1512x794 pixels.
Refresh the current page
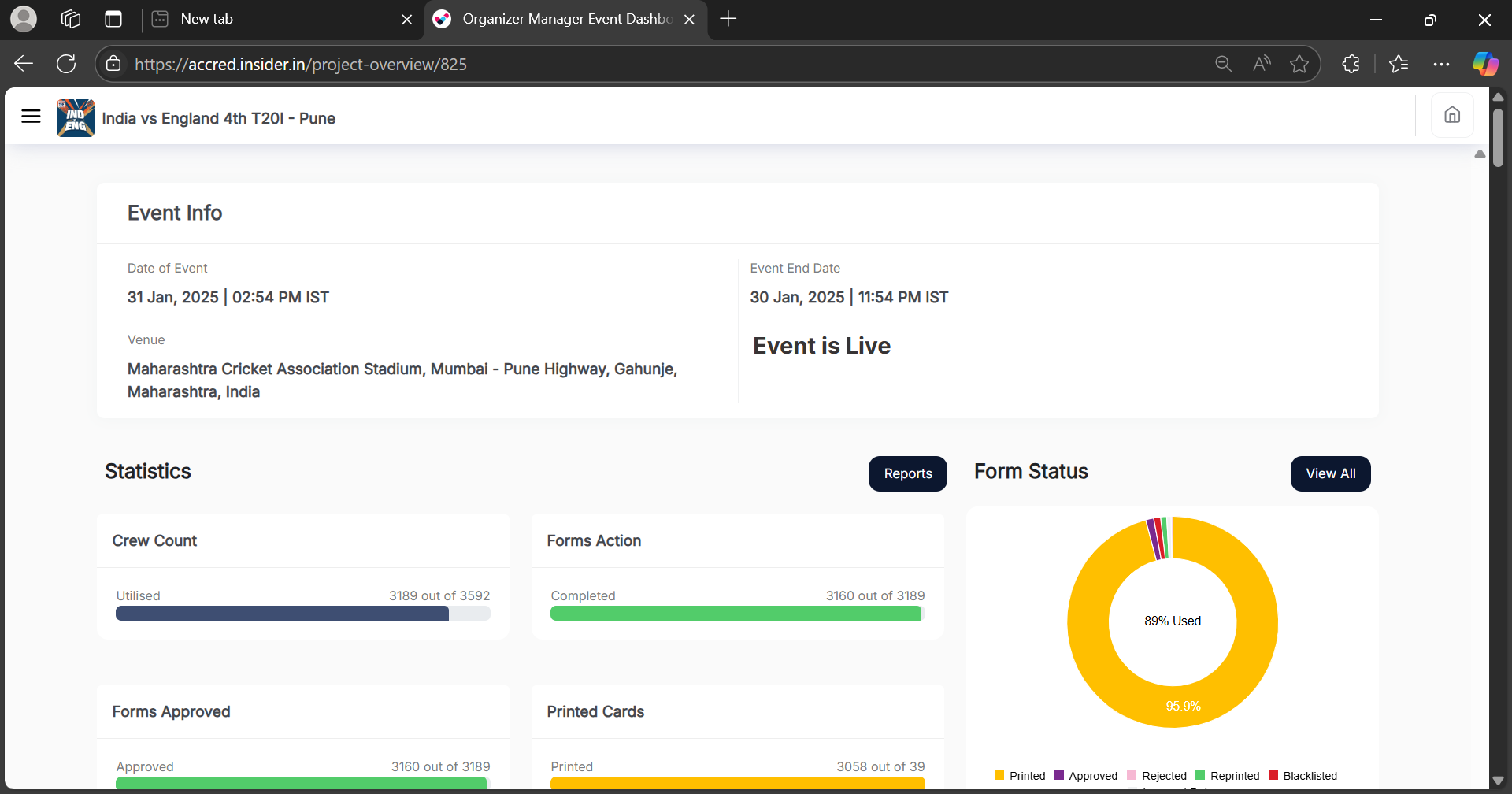click(66, 64)
